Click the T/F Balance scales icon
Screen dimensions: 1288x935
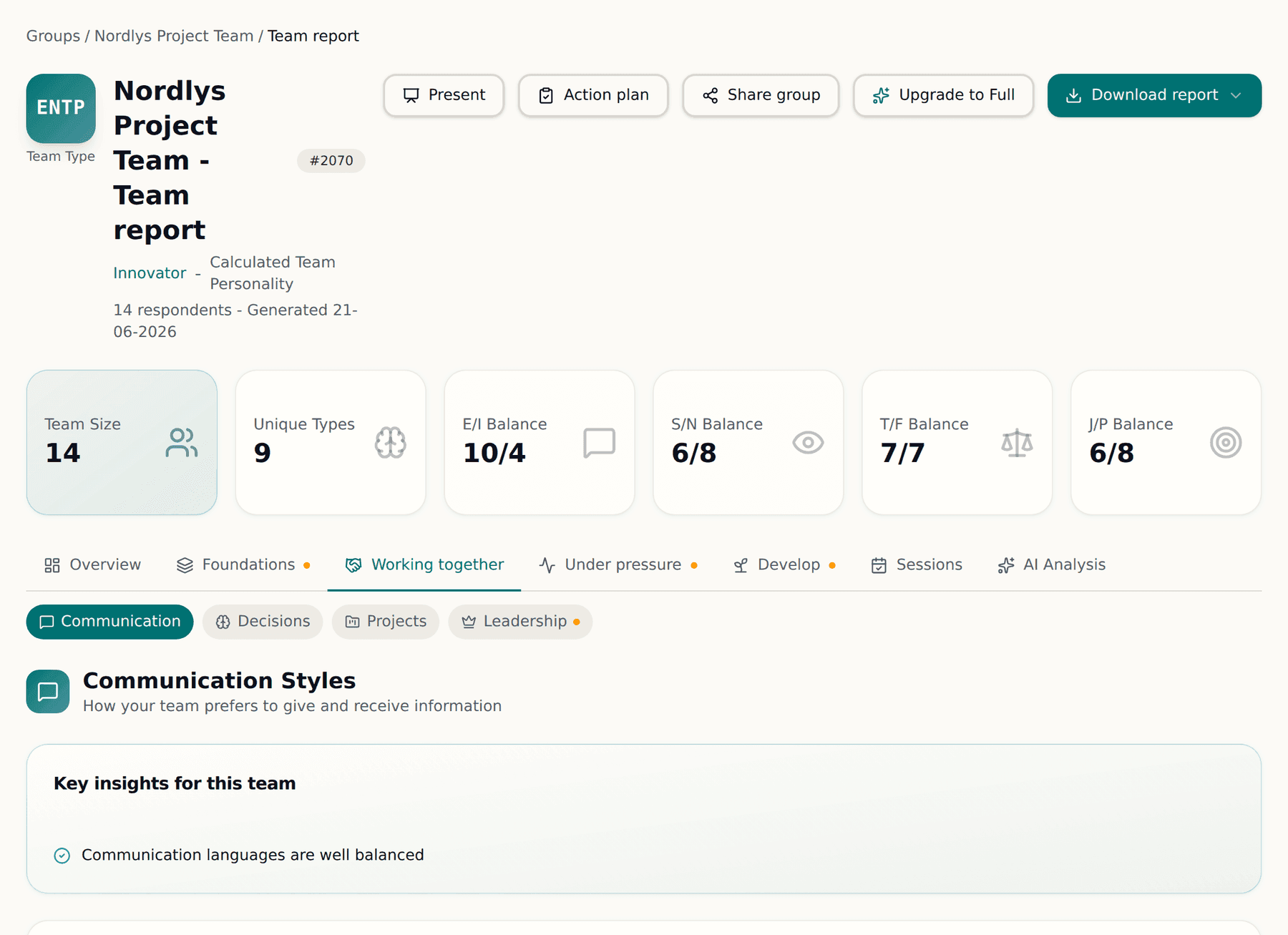(1018, 442)
